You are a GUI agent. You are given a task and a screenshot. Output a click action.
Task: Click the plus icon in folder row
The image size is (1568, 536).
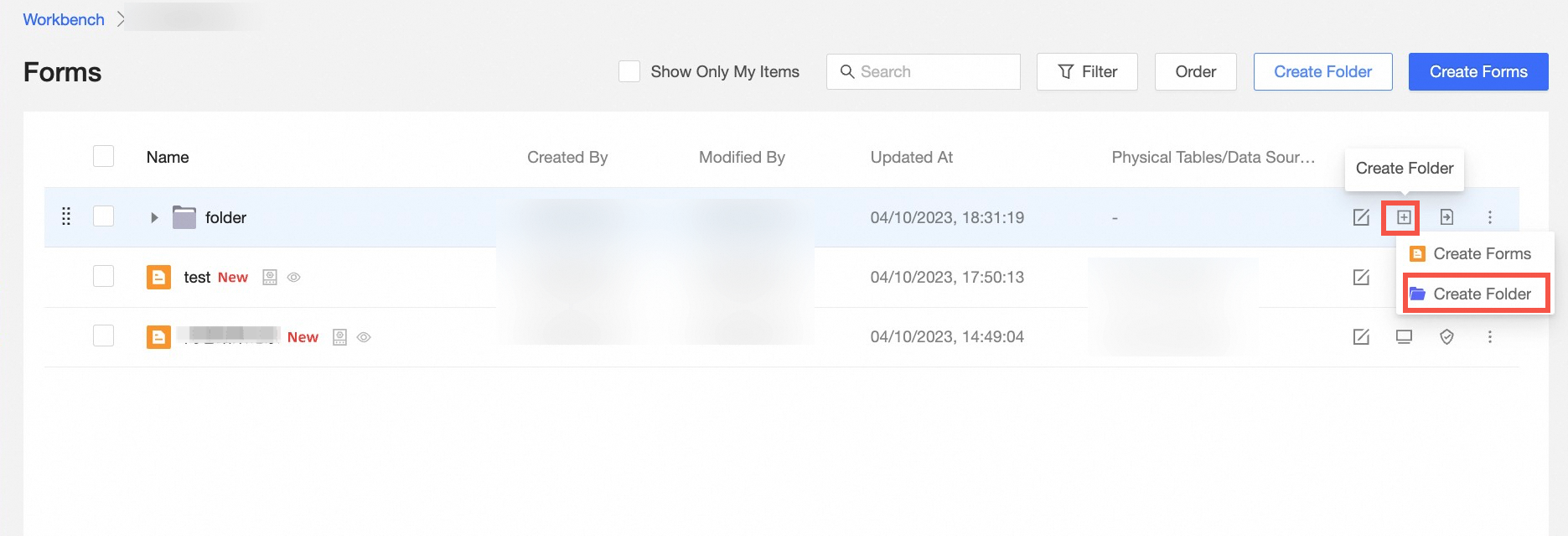pyautogui.click(x=1404, y=217)
